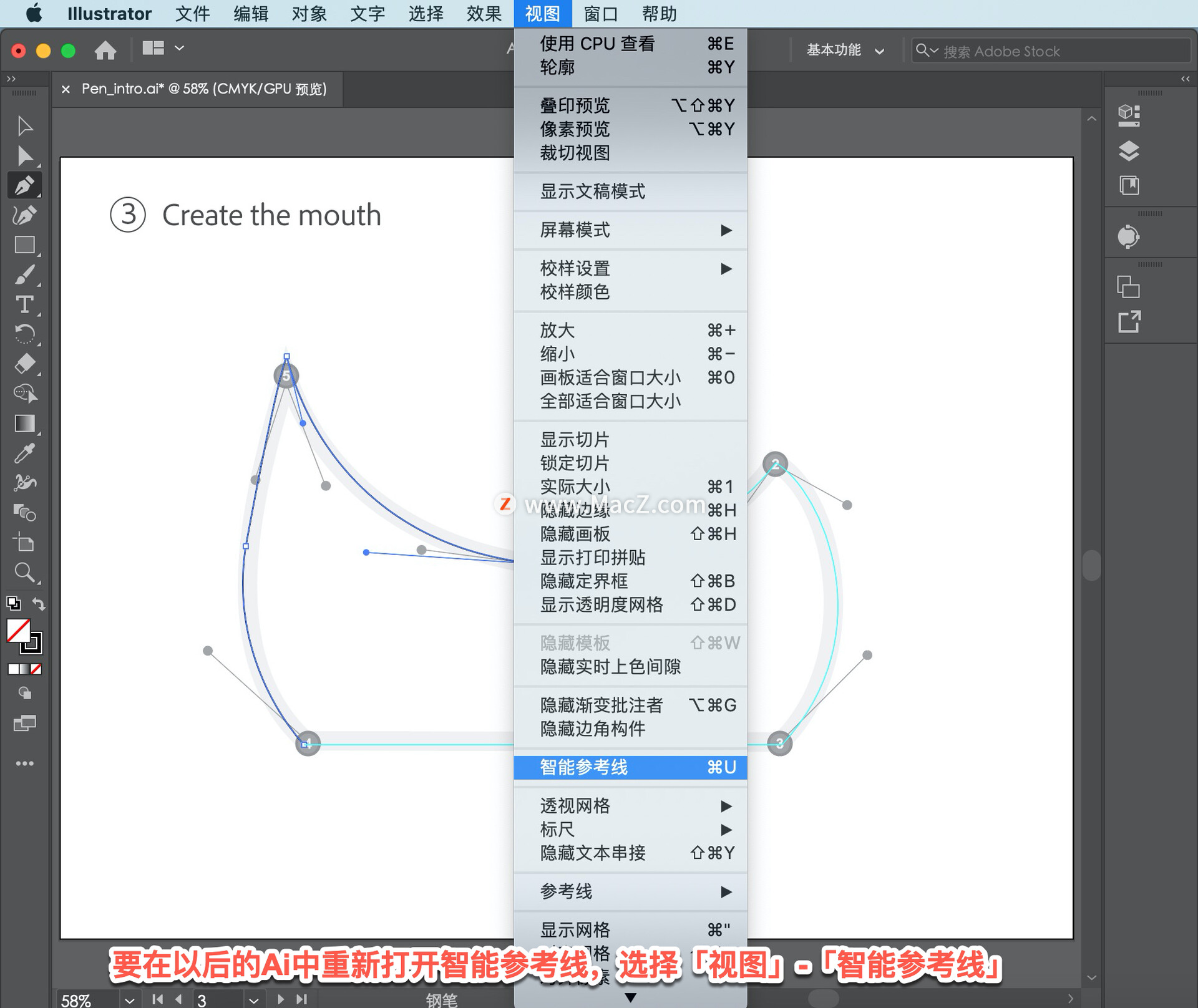1198x1008 pixels.
Task: Select the Eyedropper tool
Action: tap(25, 453)
